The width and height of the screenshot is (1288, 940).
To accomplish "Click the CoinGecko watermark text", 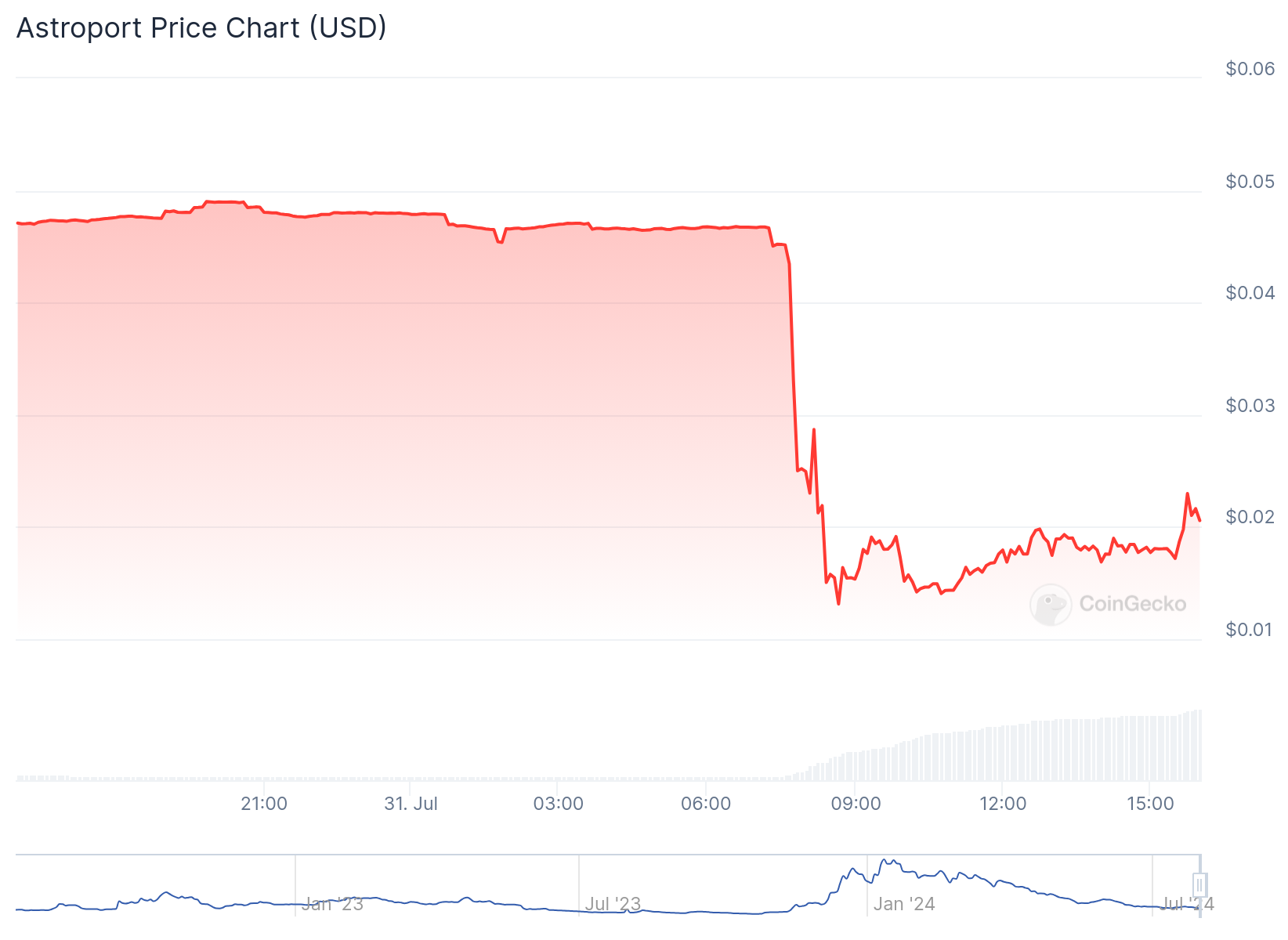I will click(x=1132, y=604).
